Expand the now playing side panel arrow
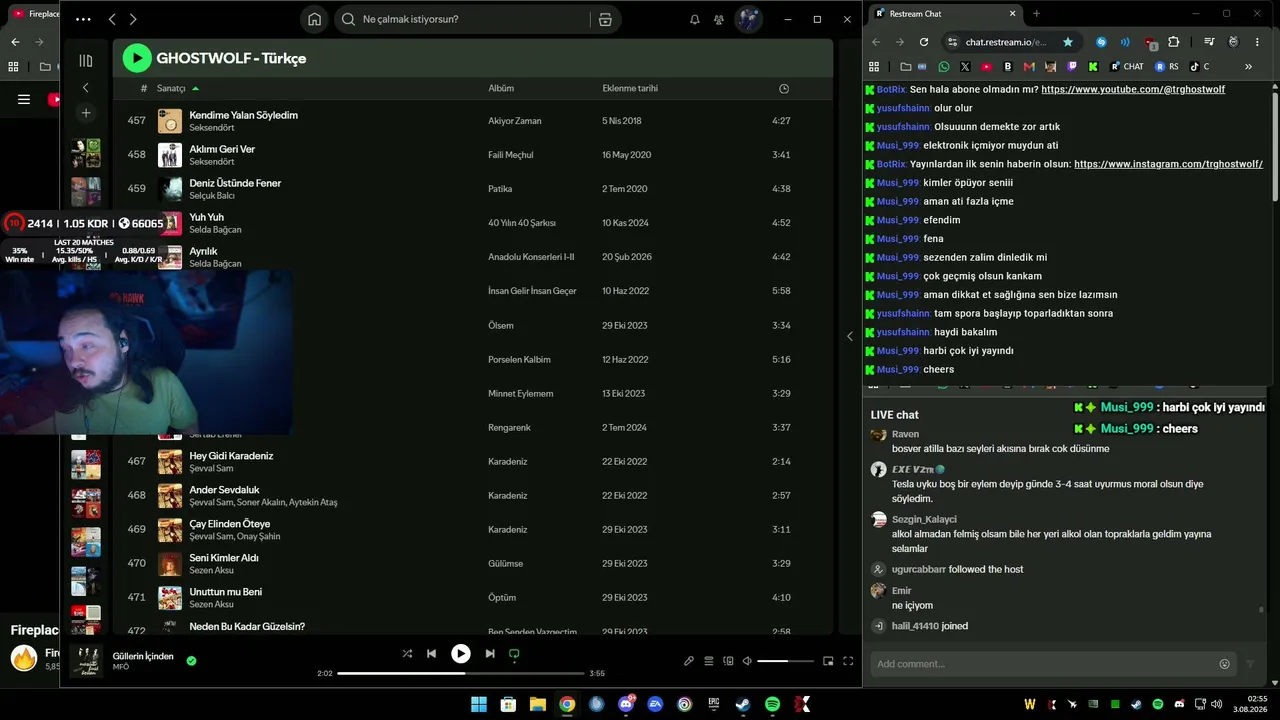 tap(850, 336)
